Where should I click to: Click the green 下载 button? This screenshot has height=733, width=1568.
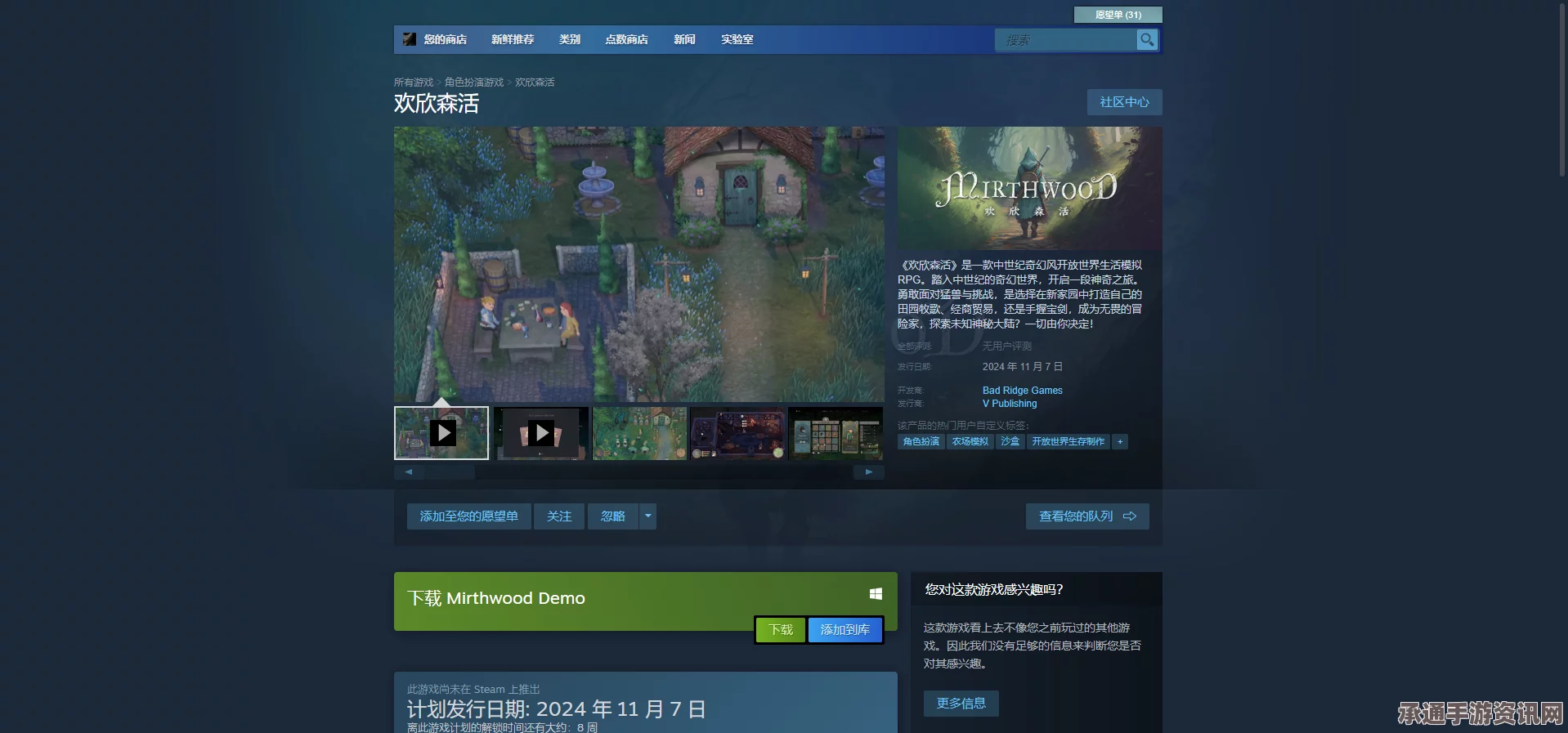(781, 630)
